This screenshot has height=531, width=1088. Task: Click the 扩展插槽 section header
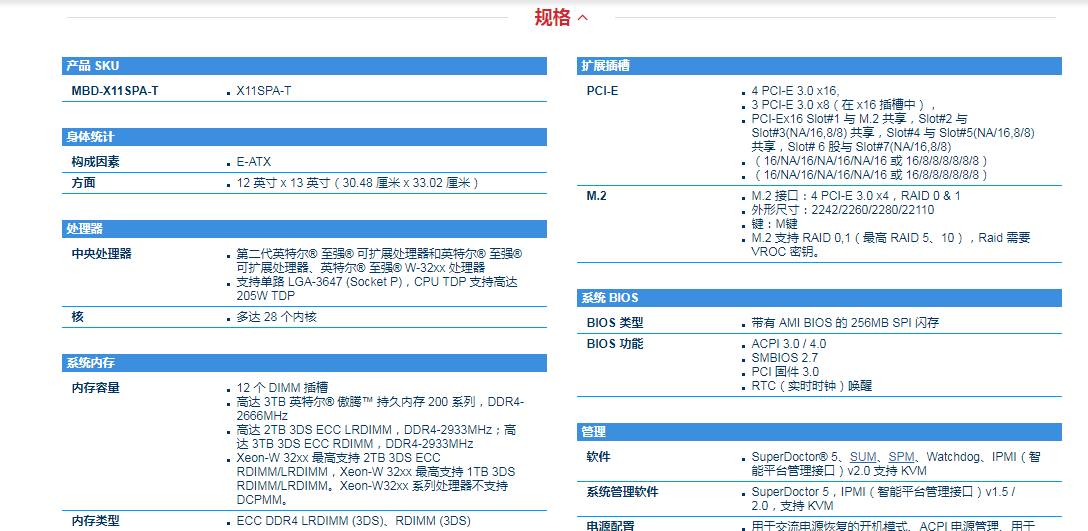(606, 66)
